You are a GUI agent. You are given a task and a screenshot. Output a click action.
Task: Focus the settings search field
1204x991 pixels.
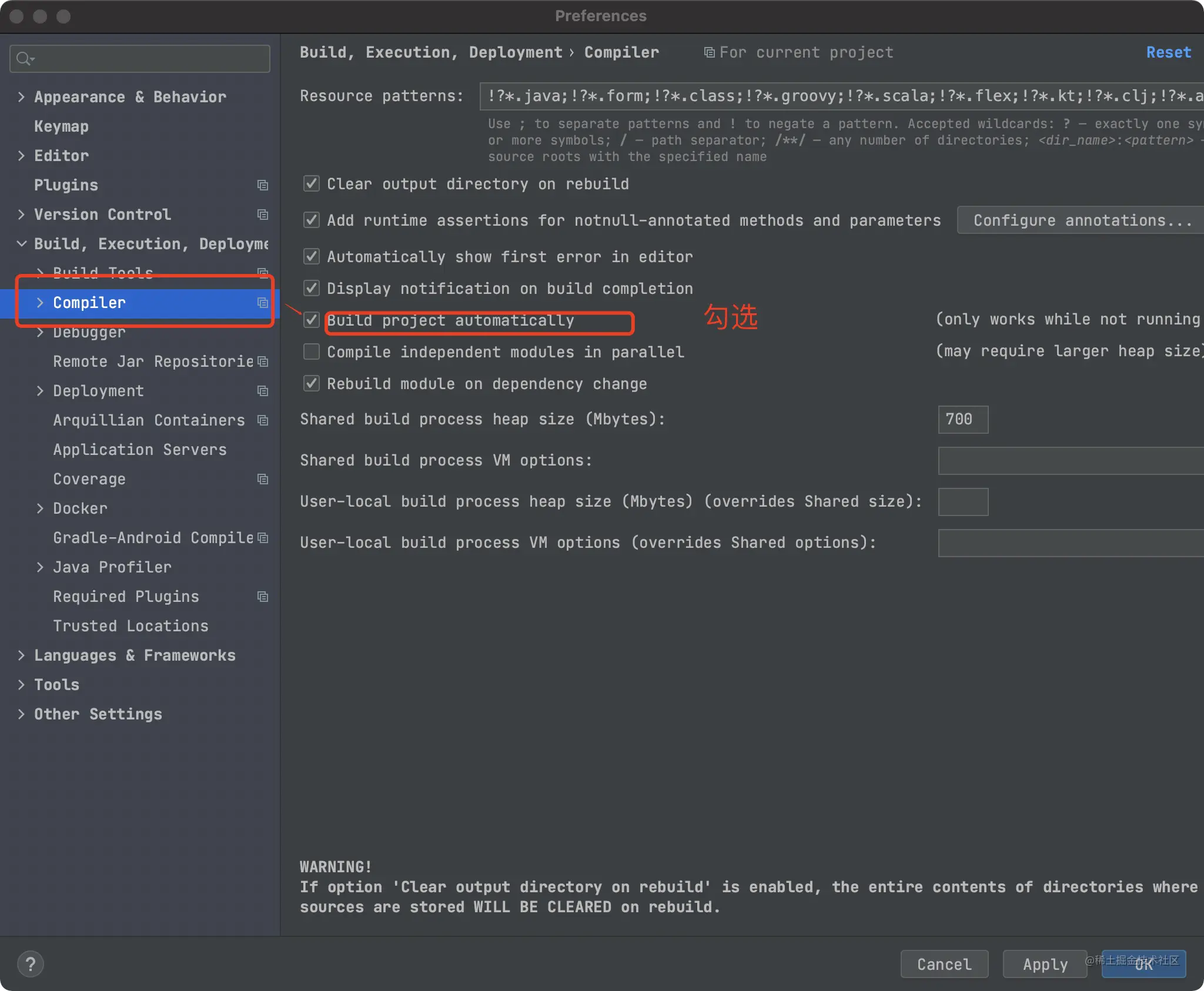[140, 59]
